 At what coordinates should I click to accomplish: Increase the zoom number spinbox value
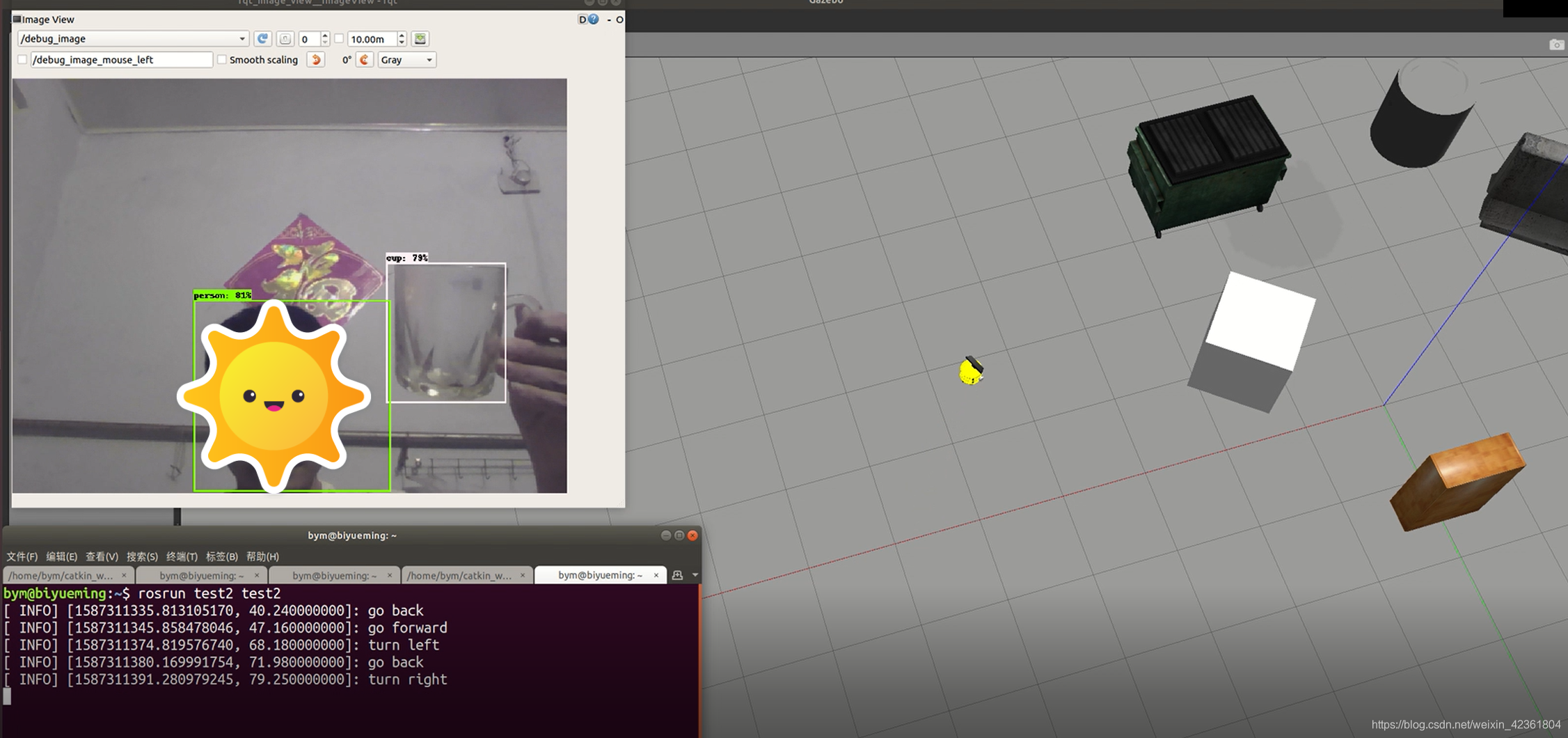tap(324, 36)
